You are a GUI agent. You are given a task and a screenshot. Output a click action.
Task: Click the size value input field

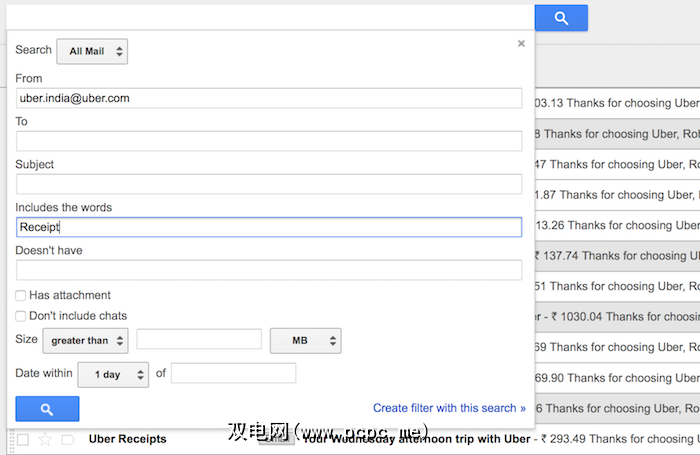(x=199, y=339)
